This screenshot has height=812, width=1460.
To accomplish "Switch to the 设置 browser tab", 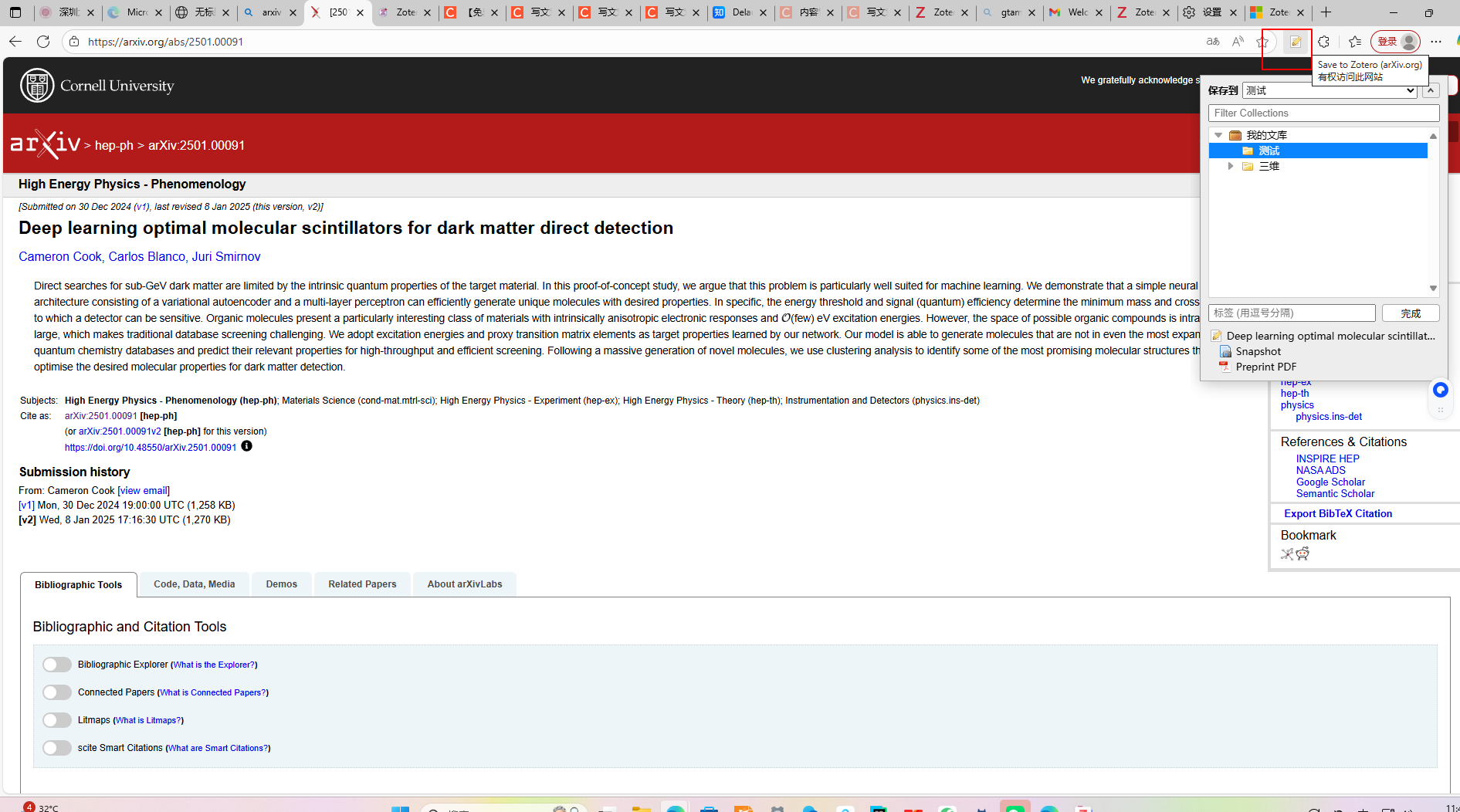I will [x=1210, y=12].
